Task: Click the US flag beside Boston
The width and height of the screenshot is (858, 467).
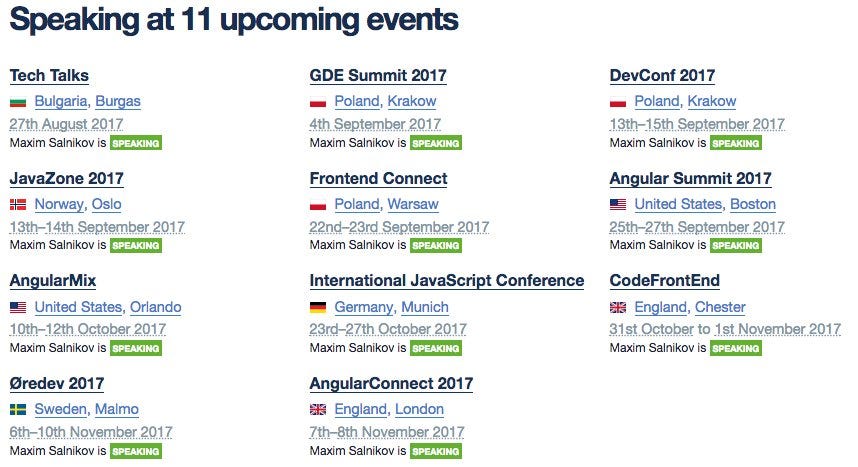Action: [x=618, y=205]
